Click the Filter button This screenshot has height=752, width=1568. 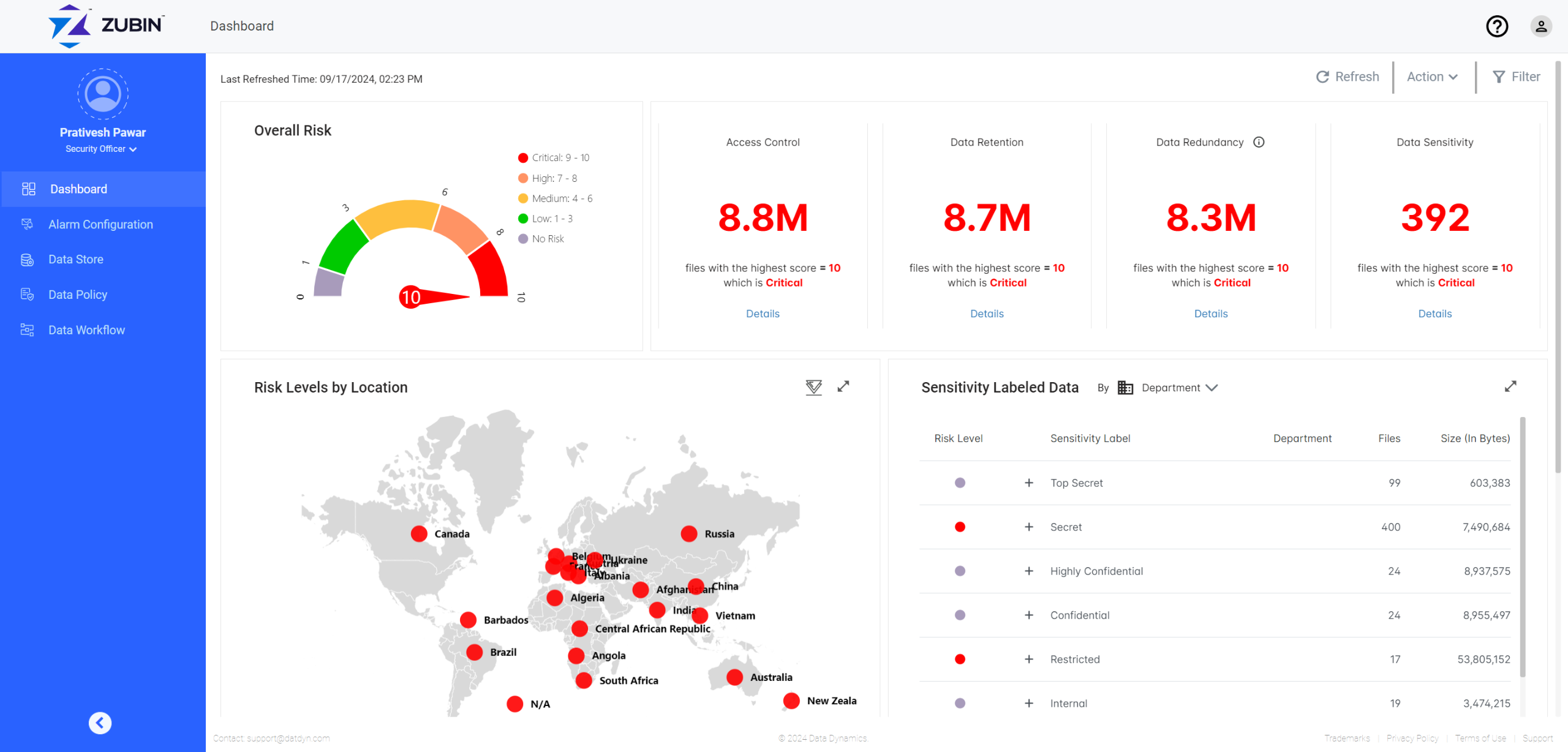pos(1516,77)
